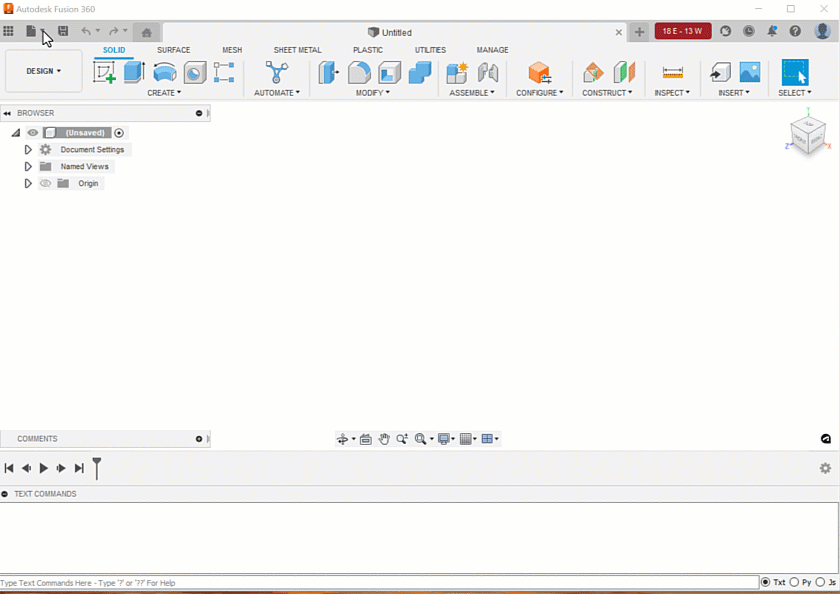The width and height of the screenshot is (840, 594).
Task: Click the Save disk icon
Action: 63,31
